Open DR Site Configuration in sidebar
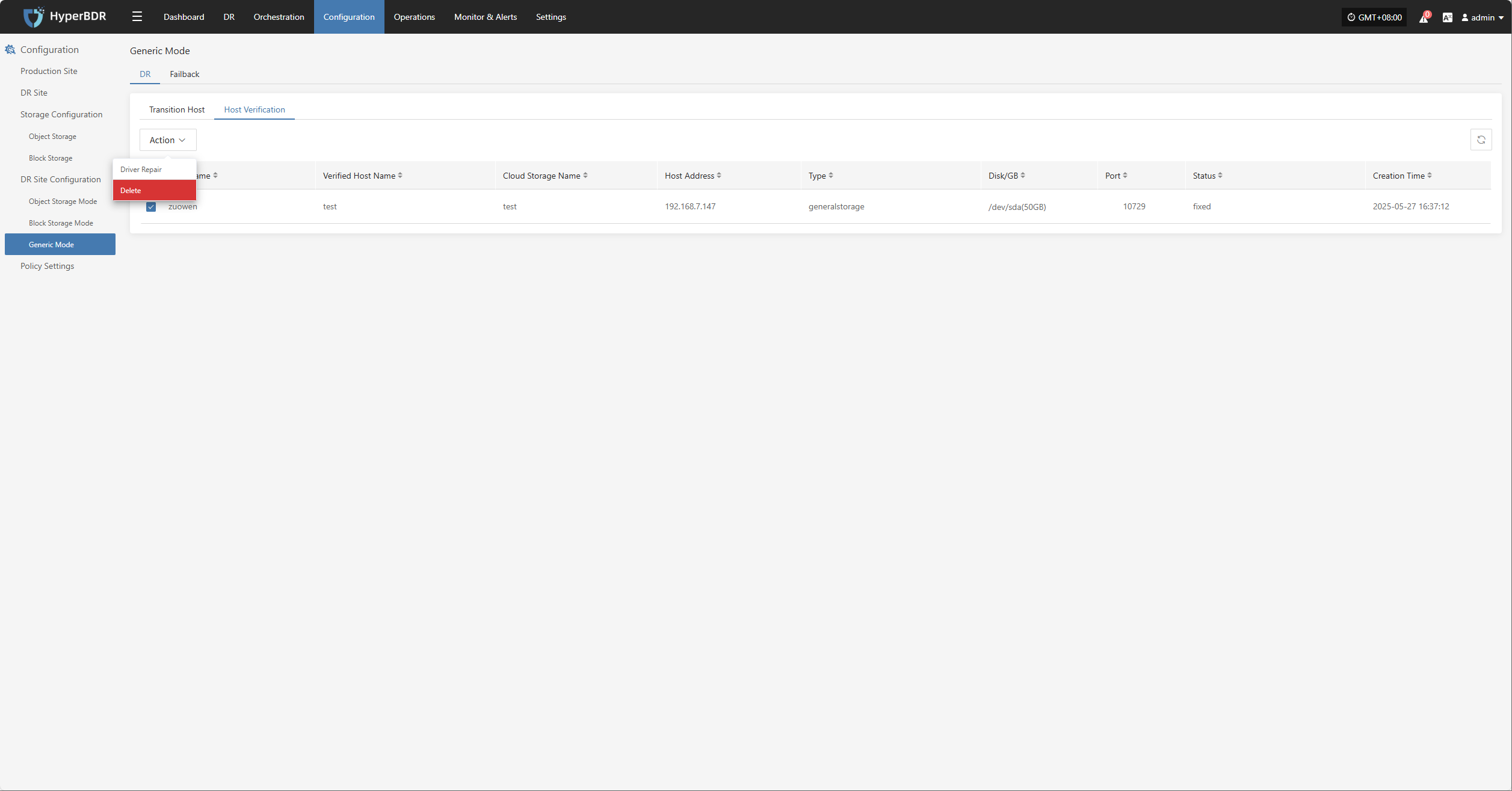Screen dimensions: 1512x791 tap(60, 179)
